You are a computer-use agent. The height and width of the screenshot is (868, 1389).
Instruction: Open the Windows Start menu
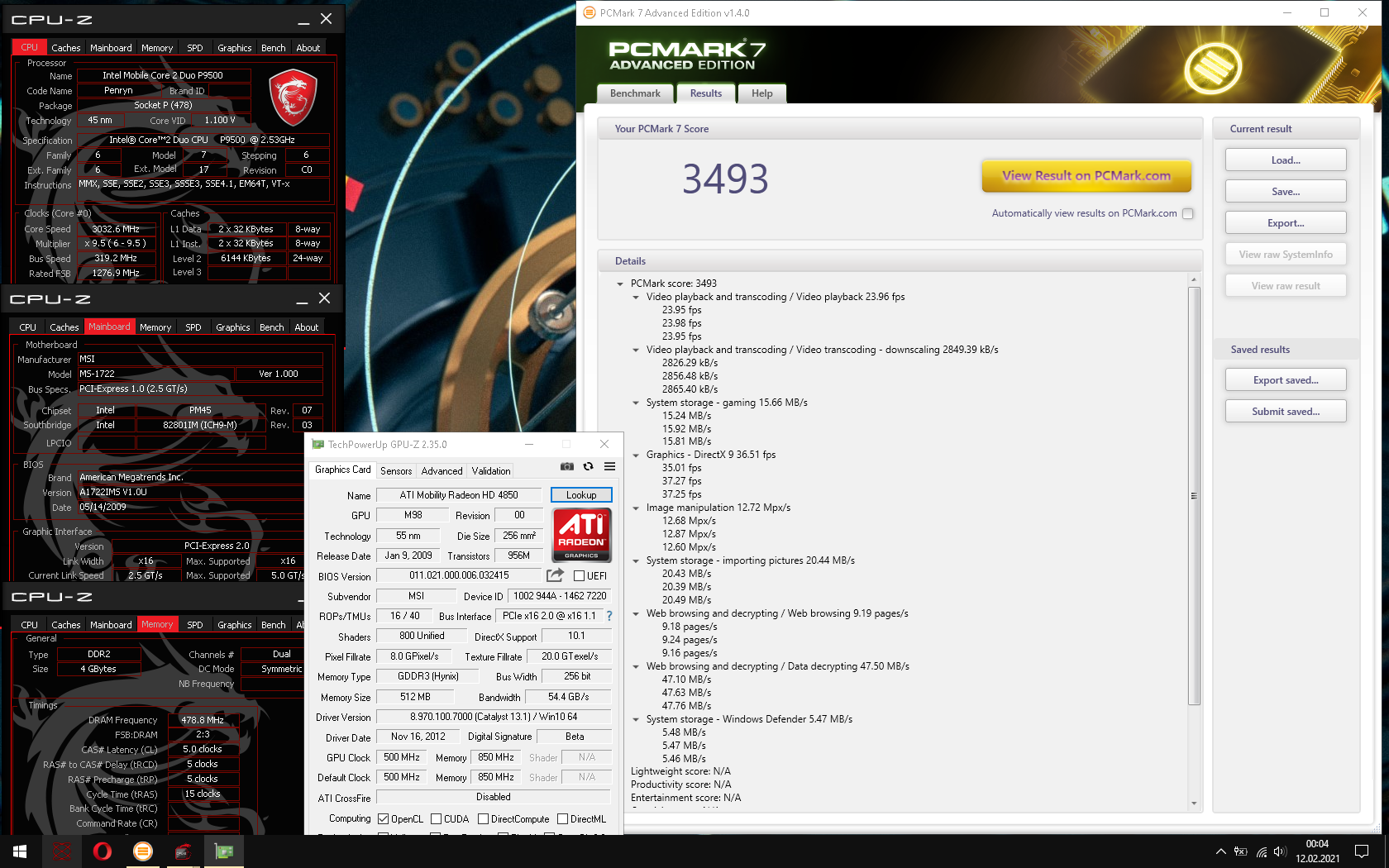point(20,851)
